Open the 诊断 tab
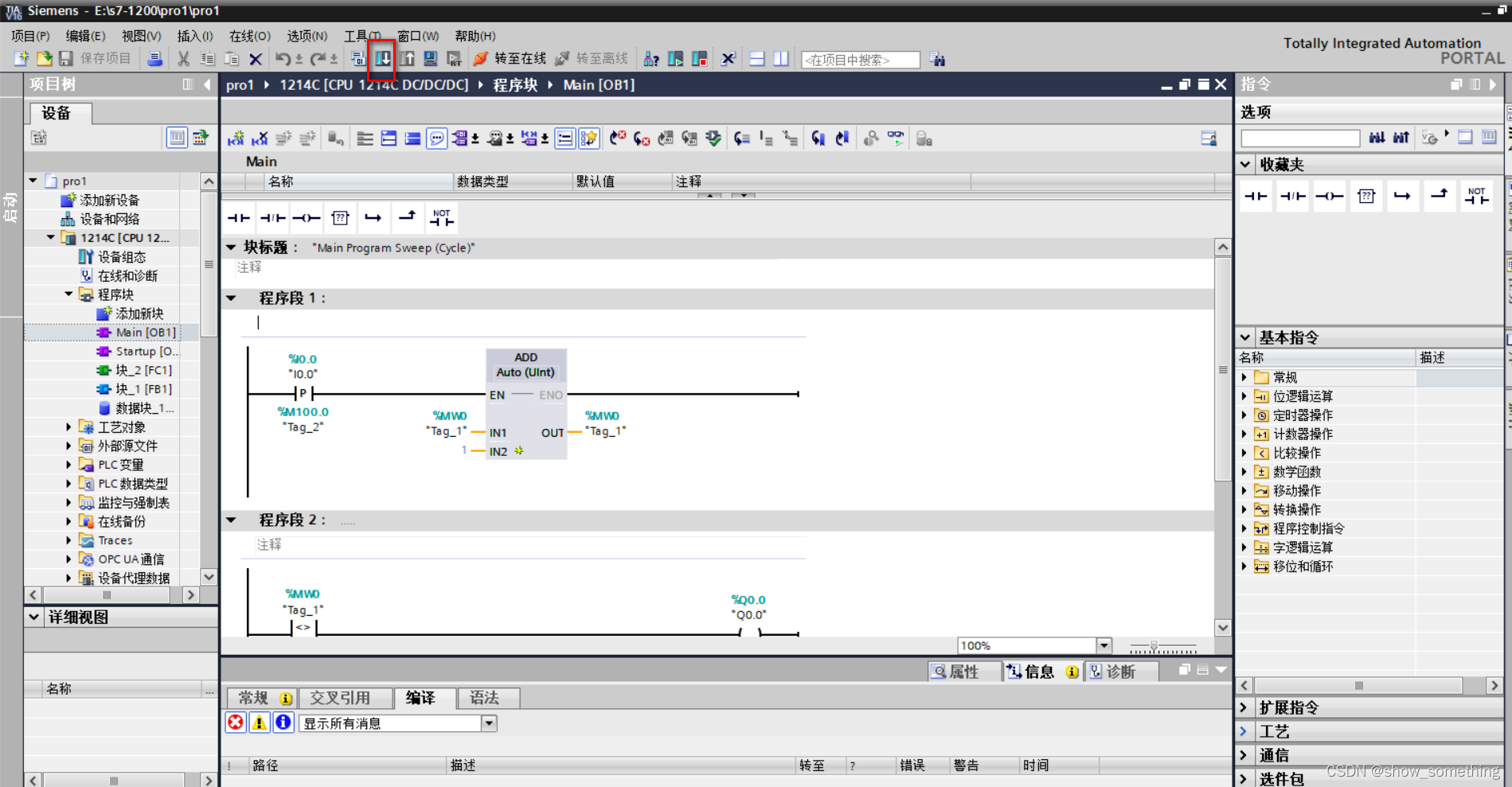The height and width of the screenshot is (787, 1512). click(x=1120, y=672)
